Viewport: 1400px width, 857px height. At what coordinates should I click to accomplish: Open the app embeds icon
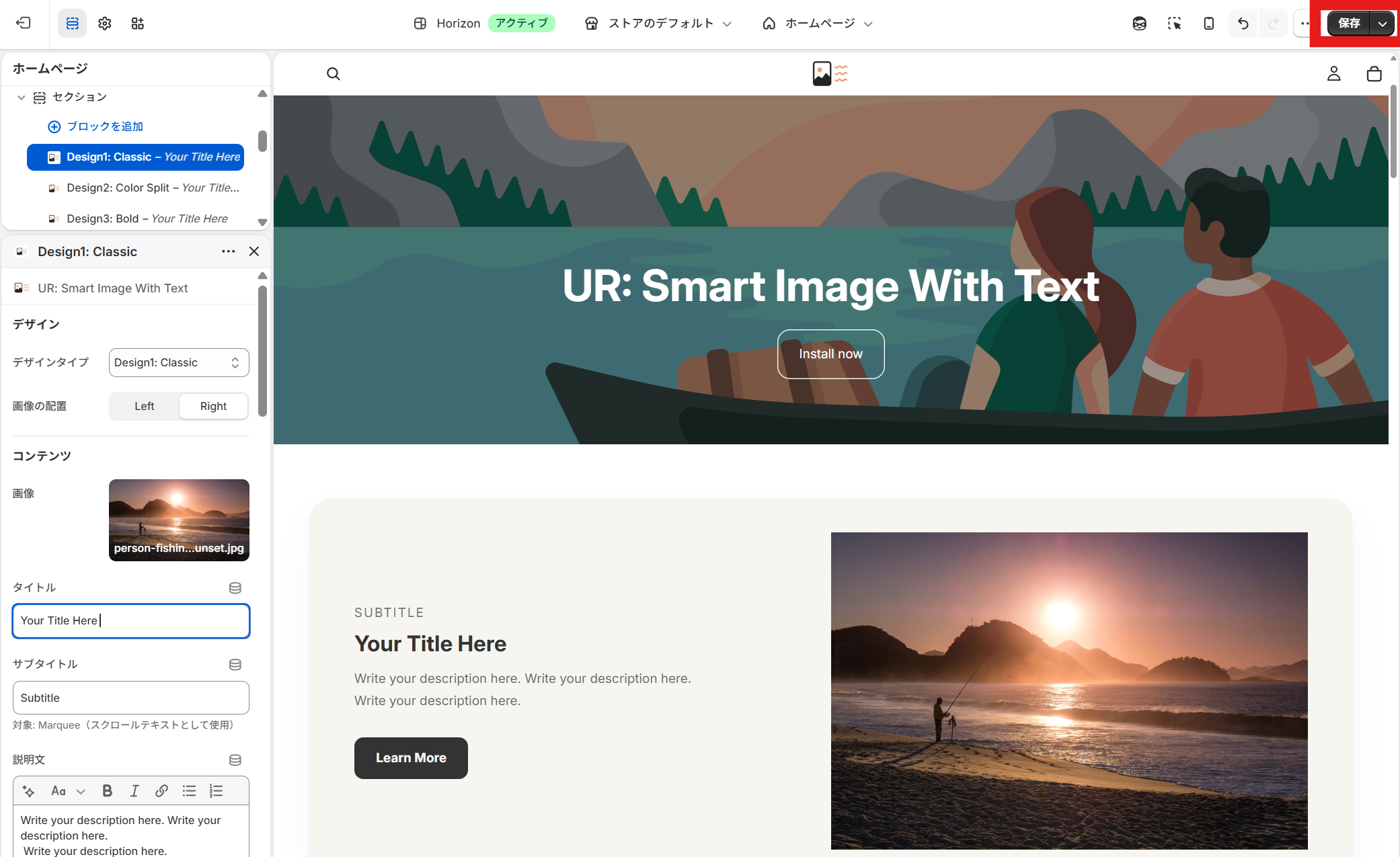click(138, 24)
